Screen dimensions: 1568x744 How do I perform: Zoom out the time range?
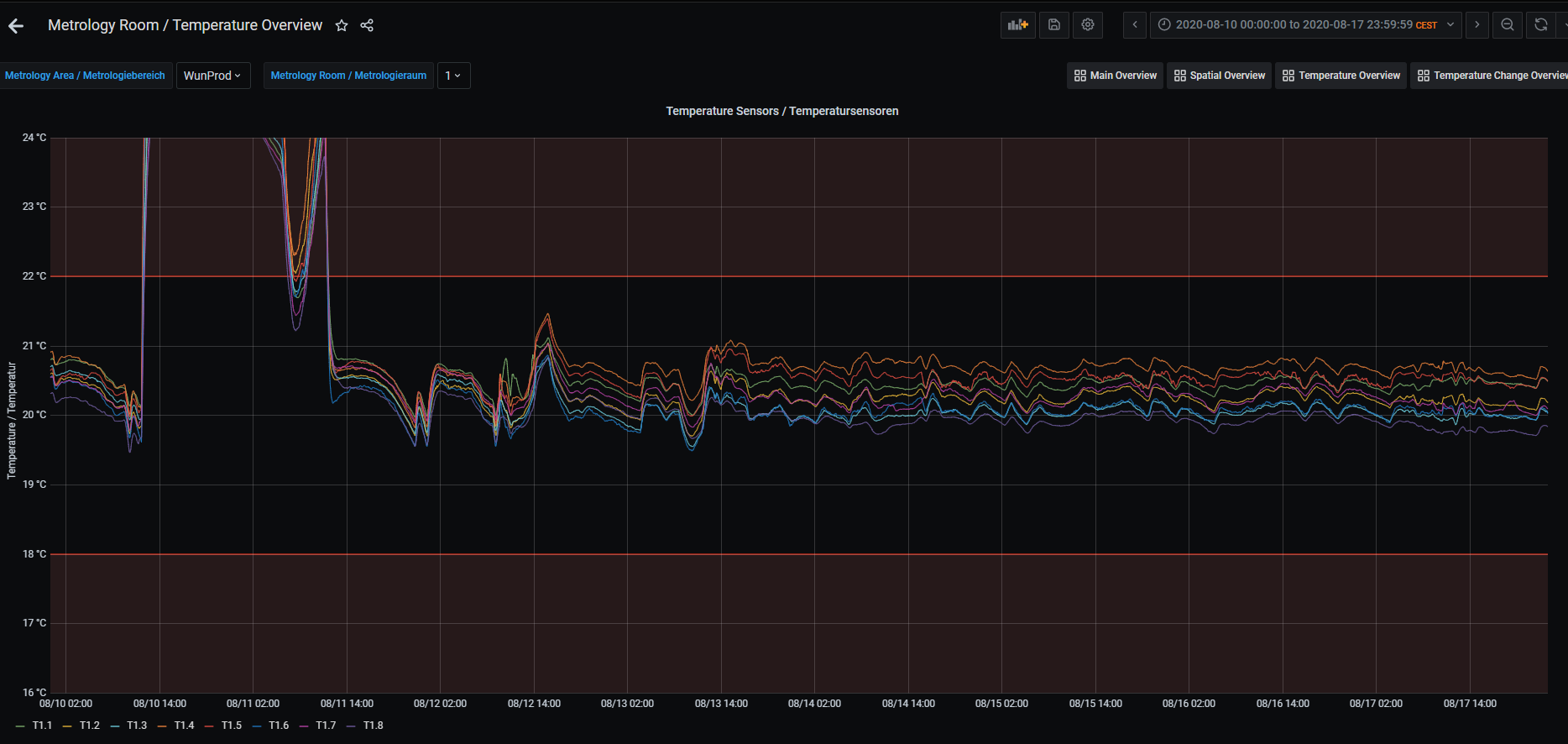coord(1508,25)
